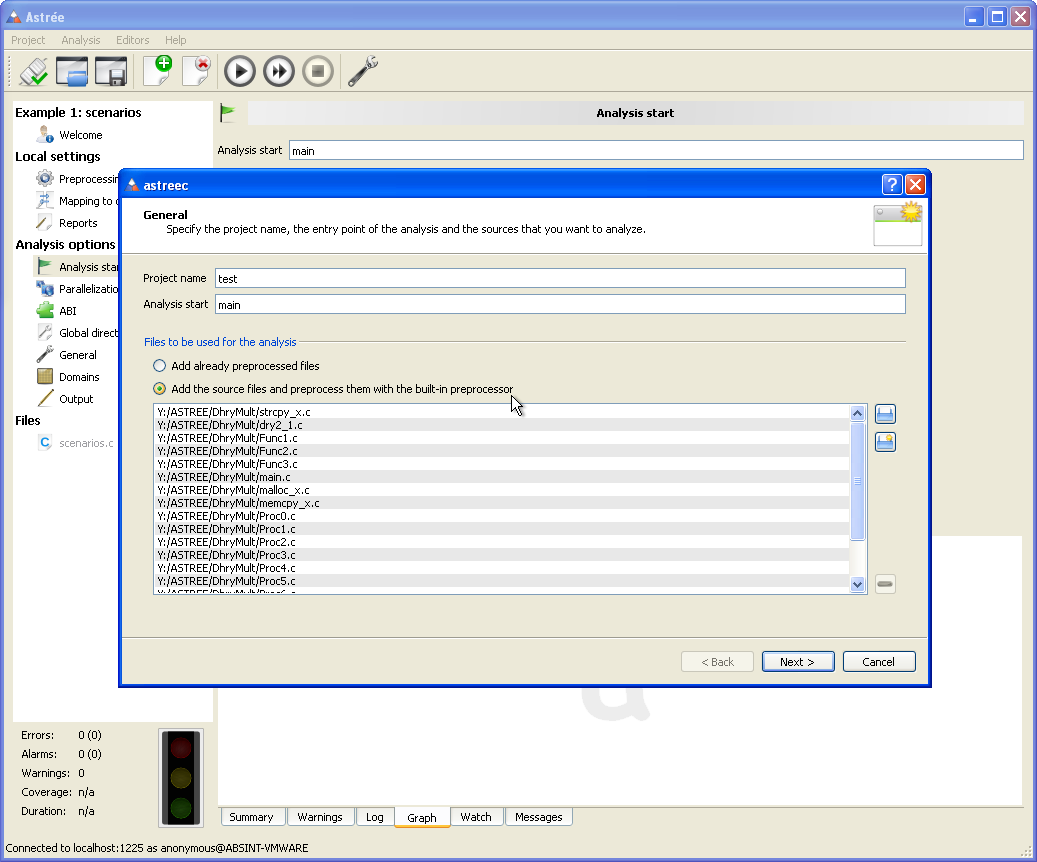Stop analysis with the stop button
Screen dimensions: 1037x862
pyautogui.click(x=318, y=71)
